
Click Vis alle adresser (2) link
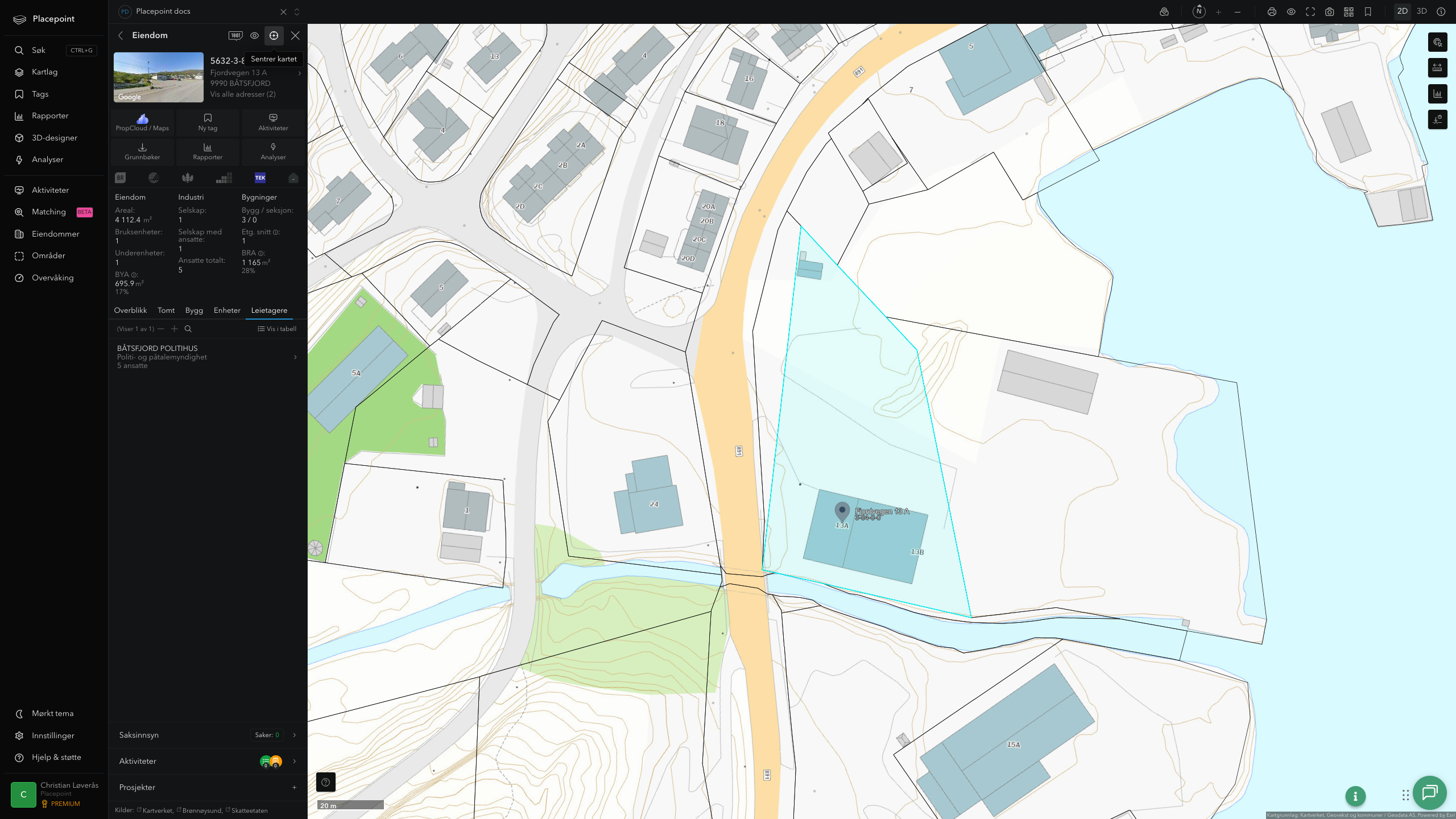(x=243, y=94)
